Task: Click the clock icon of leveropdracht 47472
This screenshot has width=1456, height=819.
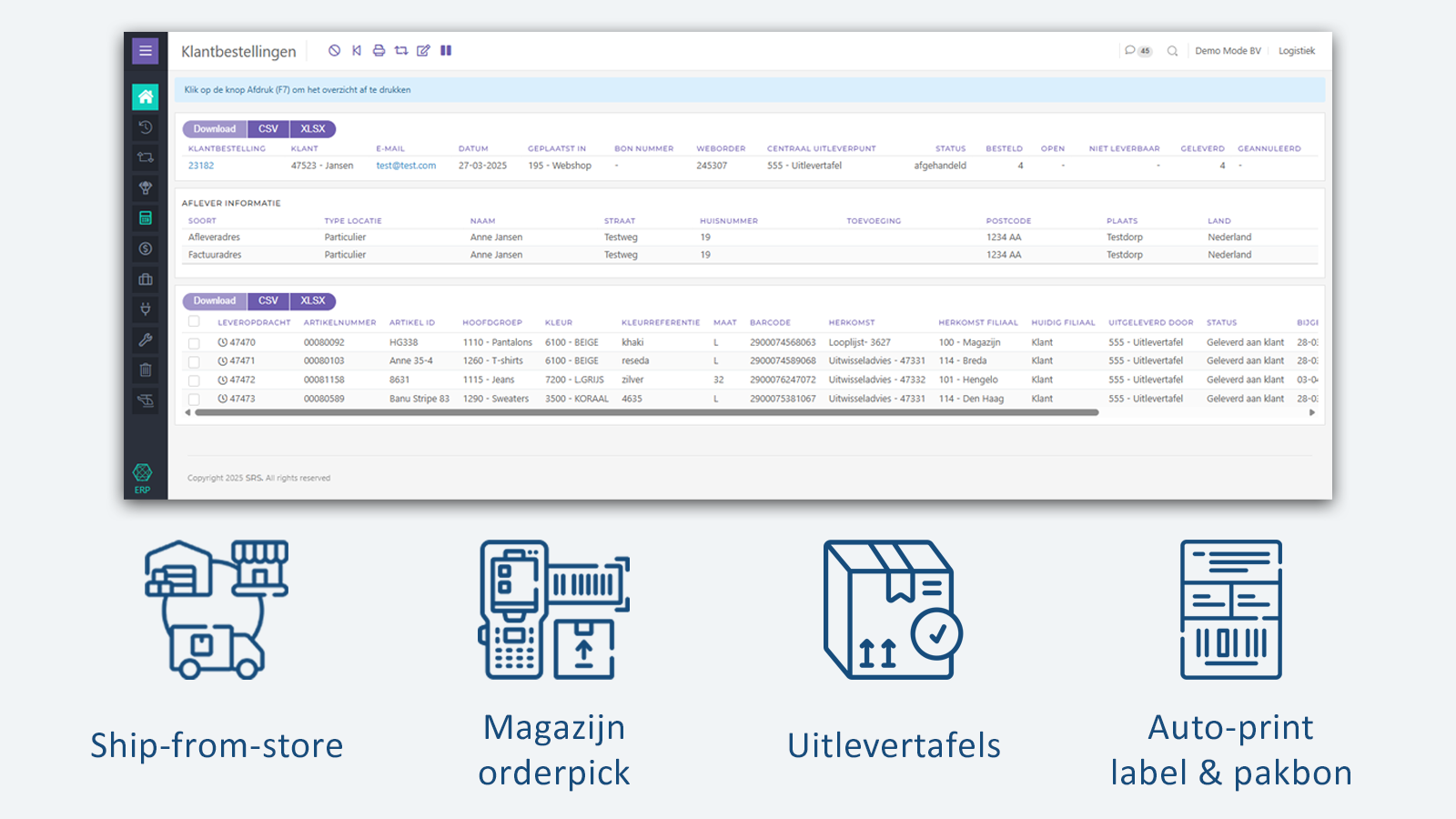Action: coord(223,380)
